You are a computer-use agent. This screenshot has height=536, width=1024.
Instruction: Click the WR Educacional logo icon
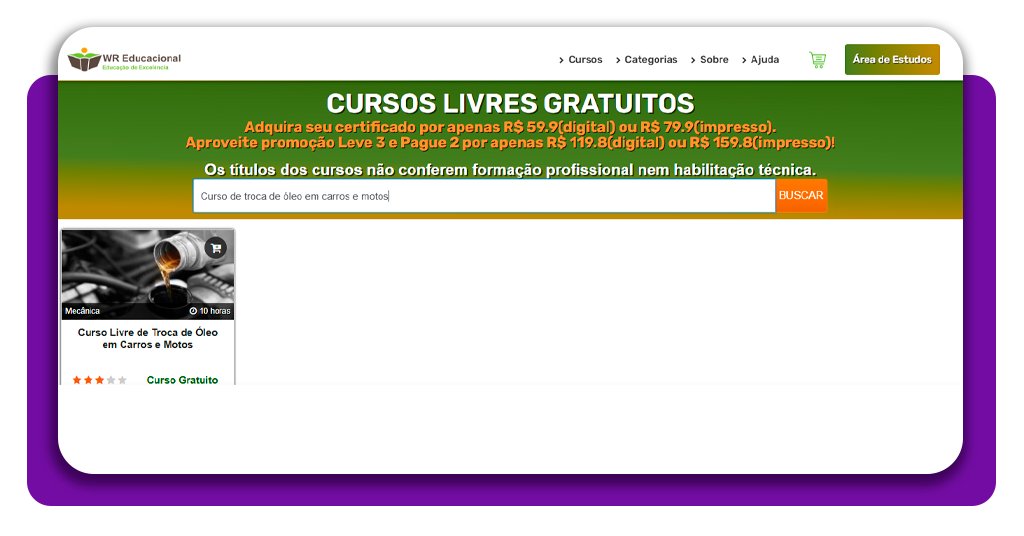(x=84, y=60)
